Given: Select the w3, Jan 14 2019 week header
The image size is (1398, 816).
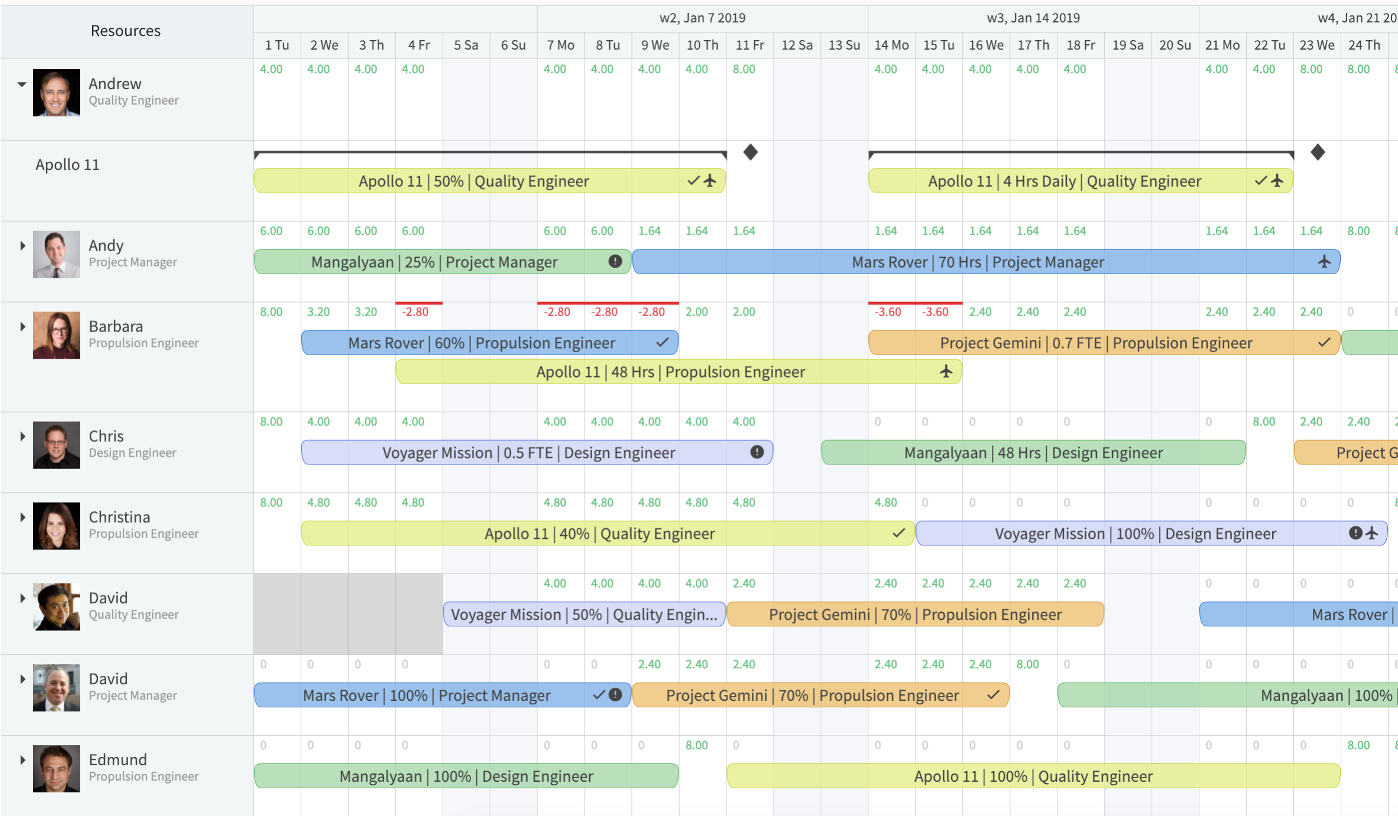Looking at the screenshot, I should [x=1033, y=18].
